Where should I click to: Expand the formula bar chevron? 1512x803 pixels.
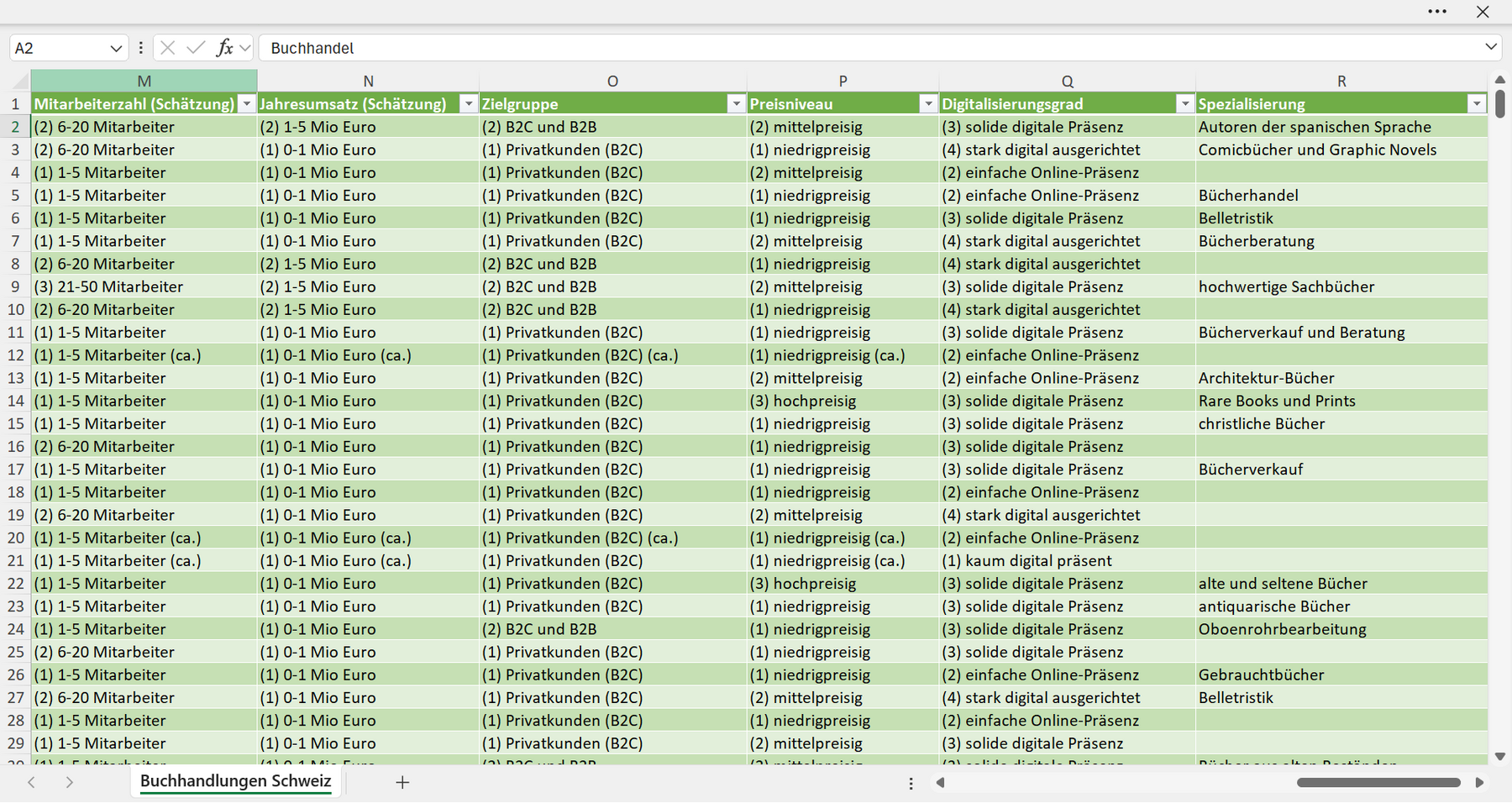(x=1491, y=47)
